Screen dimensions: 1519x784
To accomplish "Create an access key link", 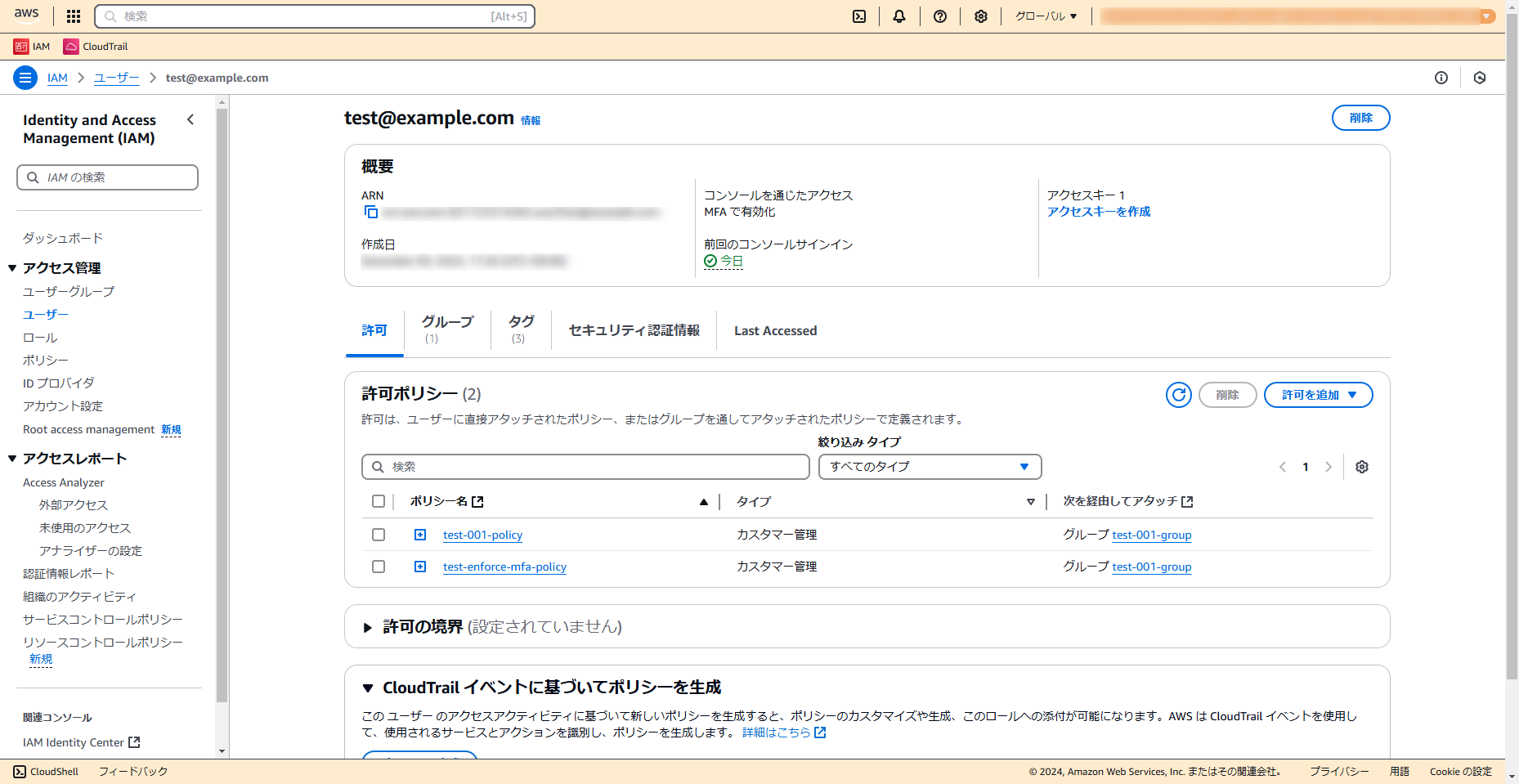I will click(x=1099, y=212).
